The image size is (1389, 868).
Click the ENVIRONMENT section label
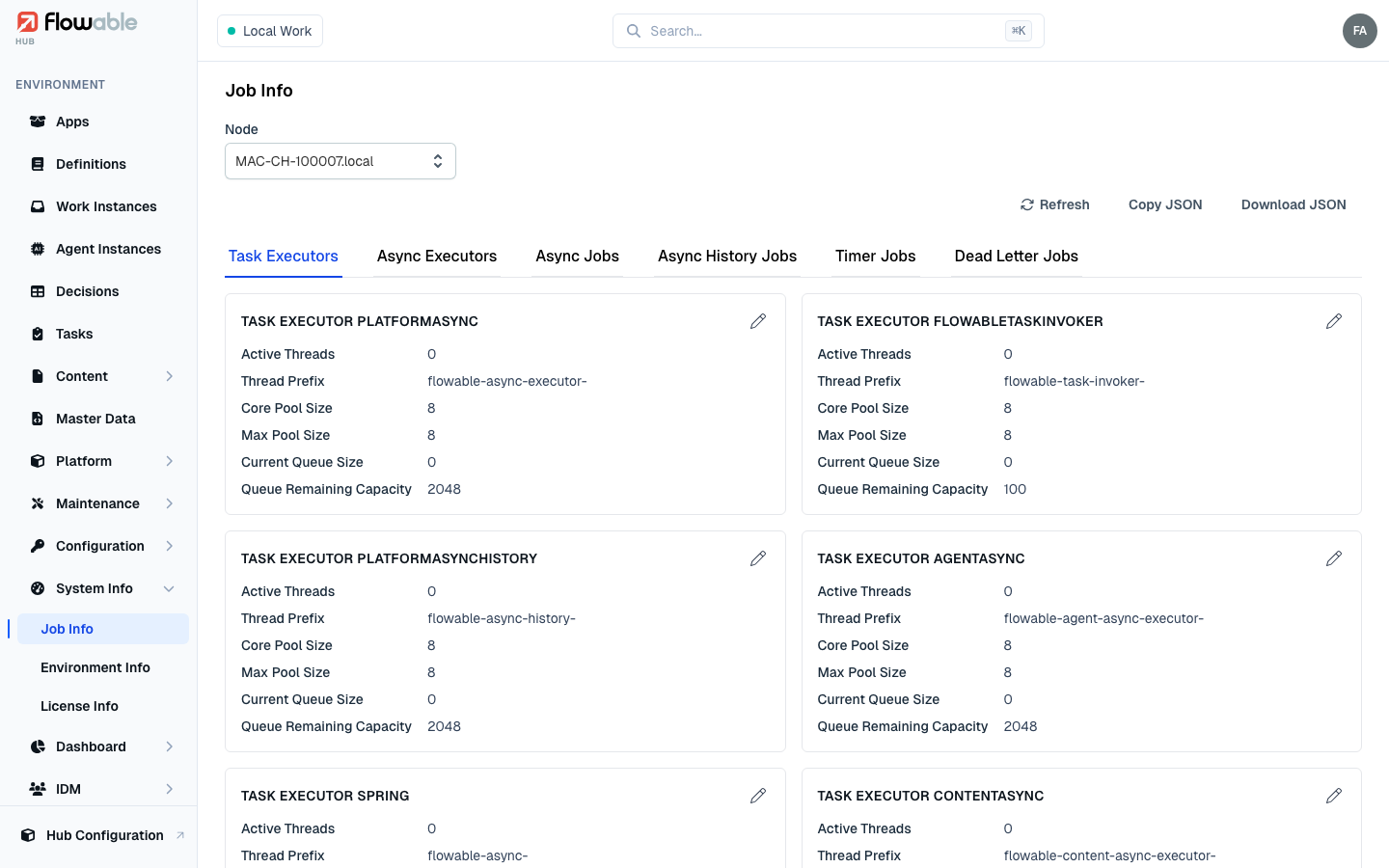click(x=60, y=85)
